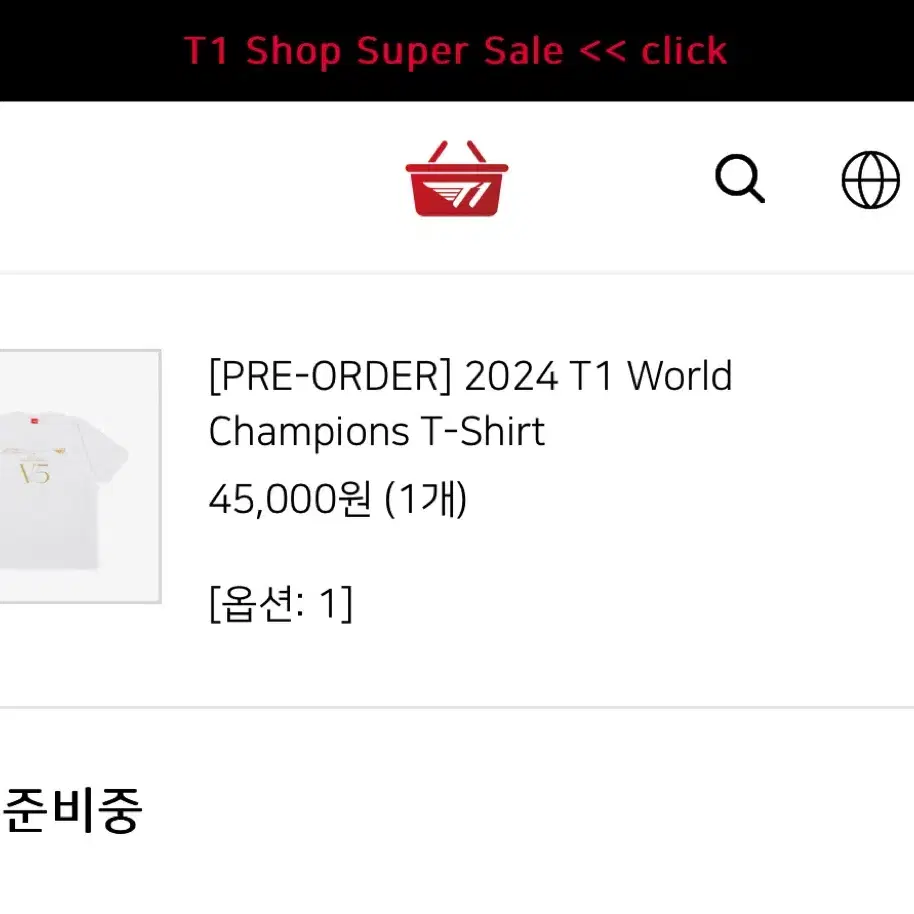Click the handles of the red basket icon
This screenshot has width=914, height=914.
click(x=456, y=152)
